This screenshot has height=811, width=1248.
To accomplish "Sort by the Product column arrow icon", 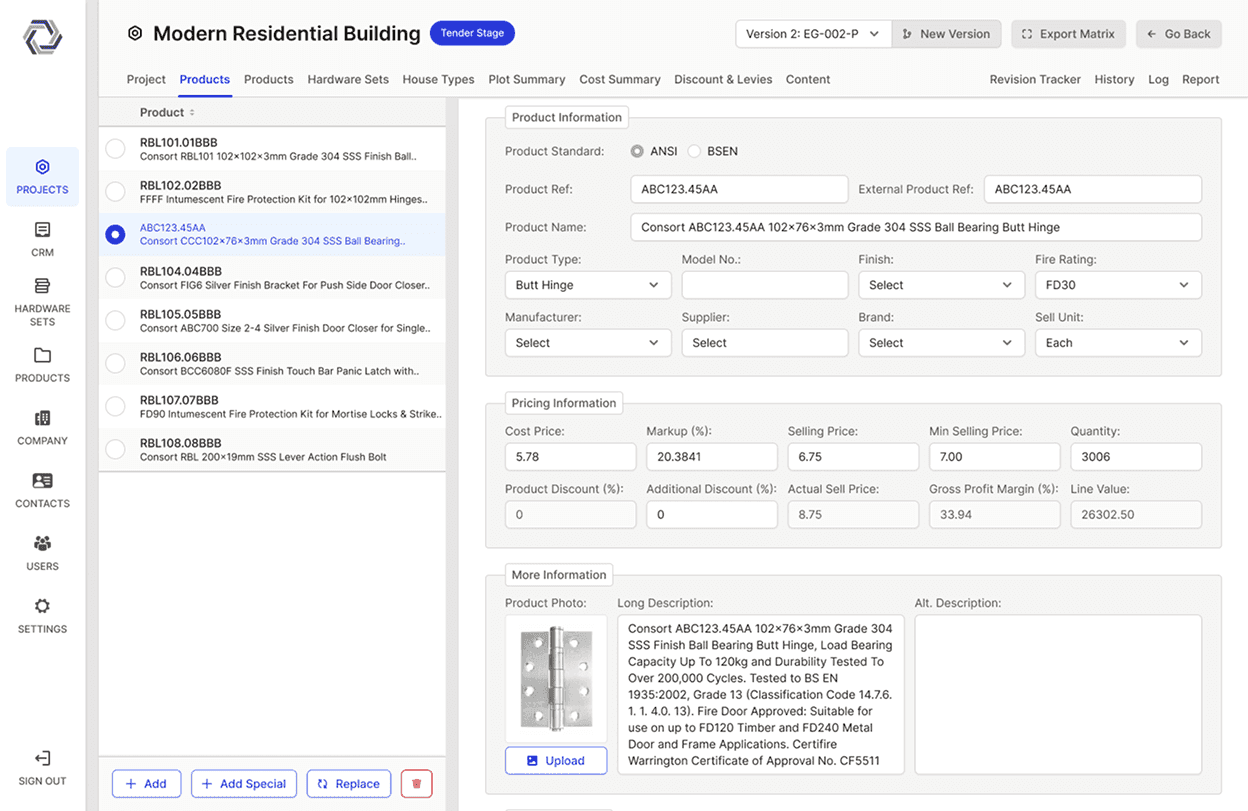I will pos(192,113).
